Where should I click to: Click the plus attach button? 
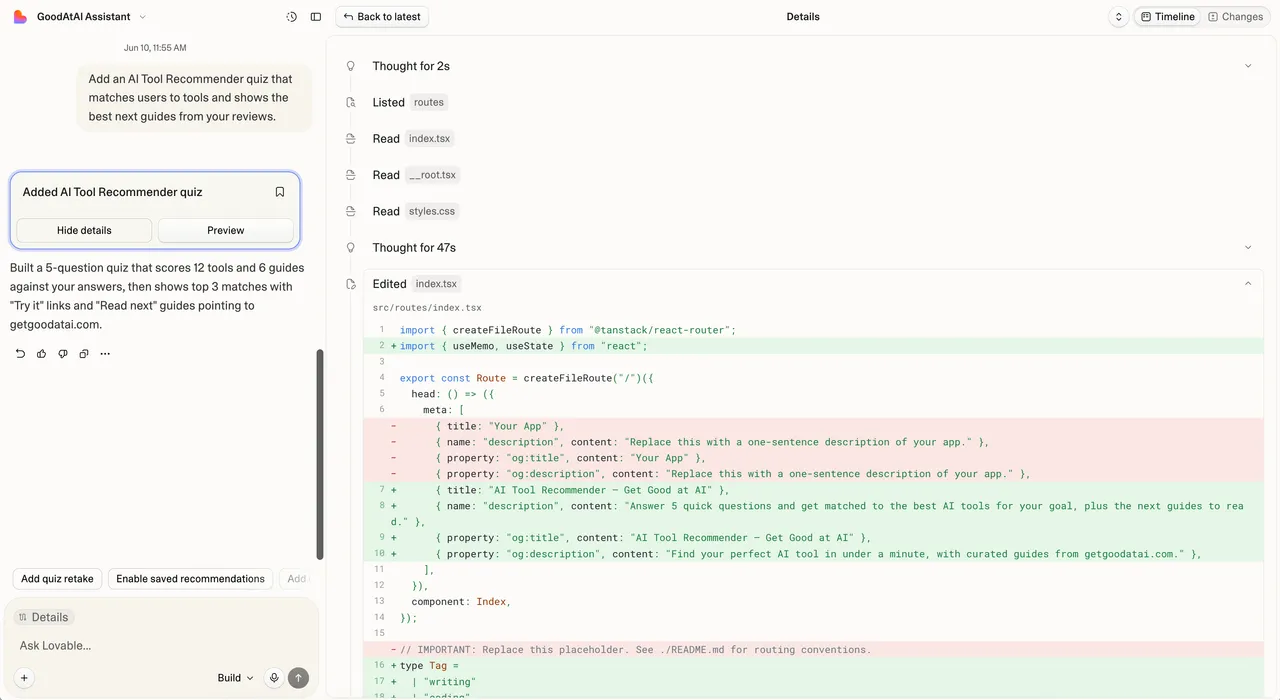click(25, 678)
